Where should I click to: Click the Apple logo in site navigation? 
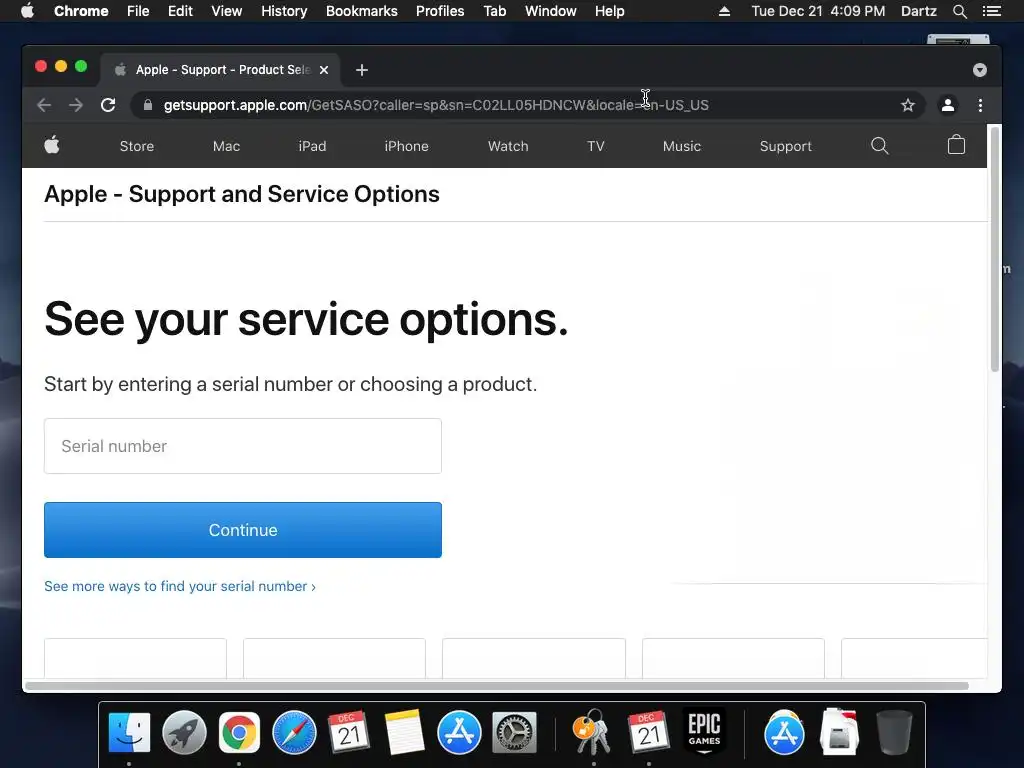[52, 145]
